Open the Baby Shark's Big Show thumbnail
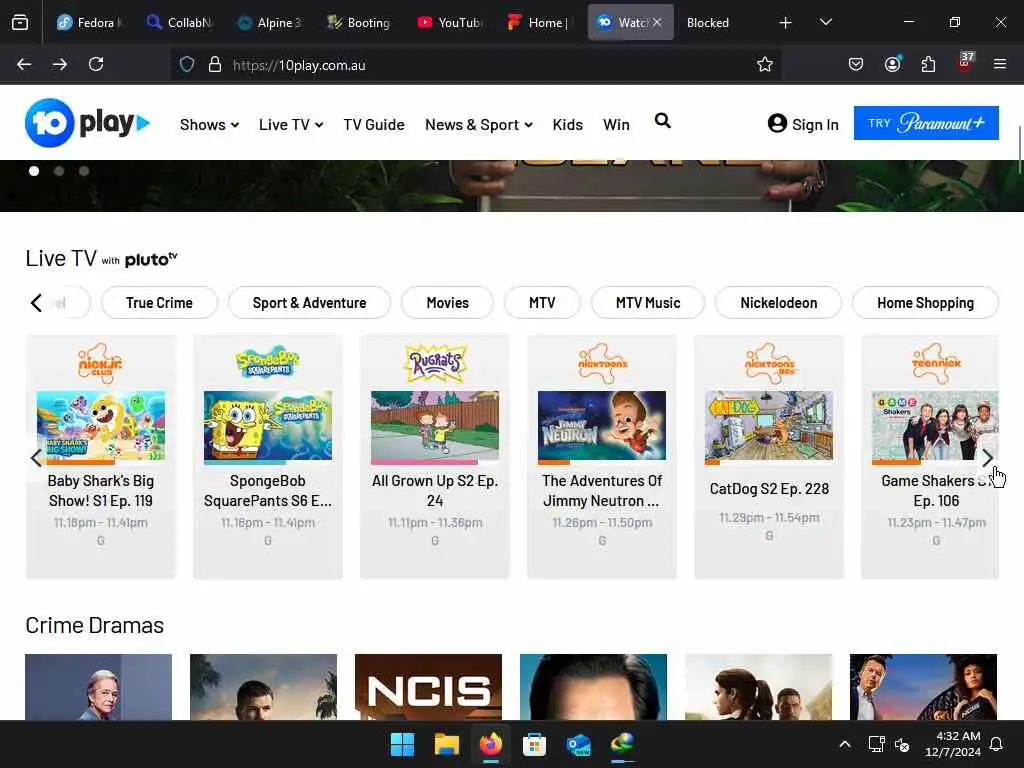 click(101, 426)
